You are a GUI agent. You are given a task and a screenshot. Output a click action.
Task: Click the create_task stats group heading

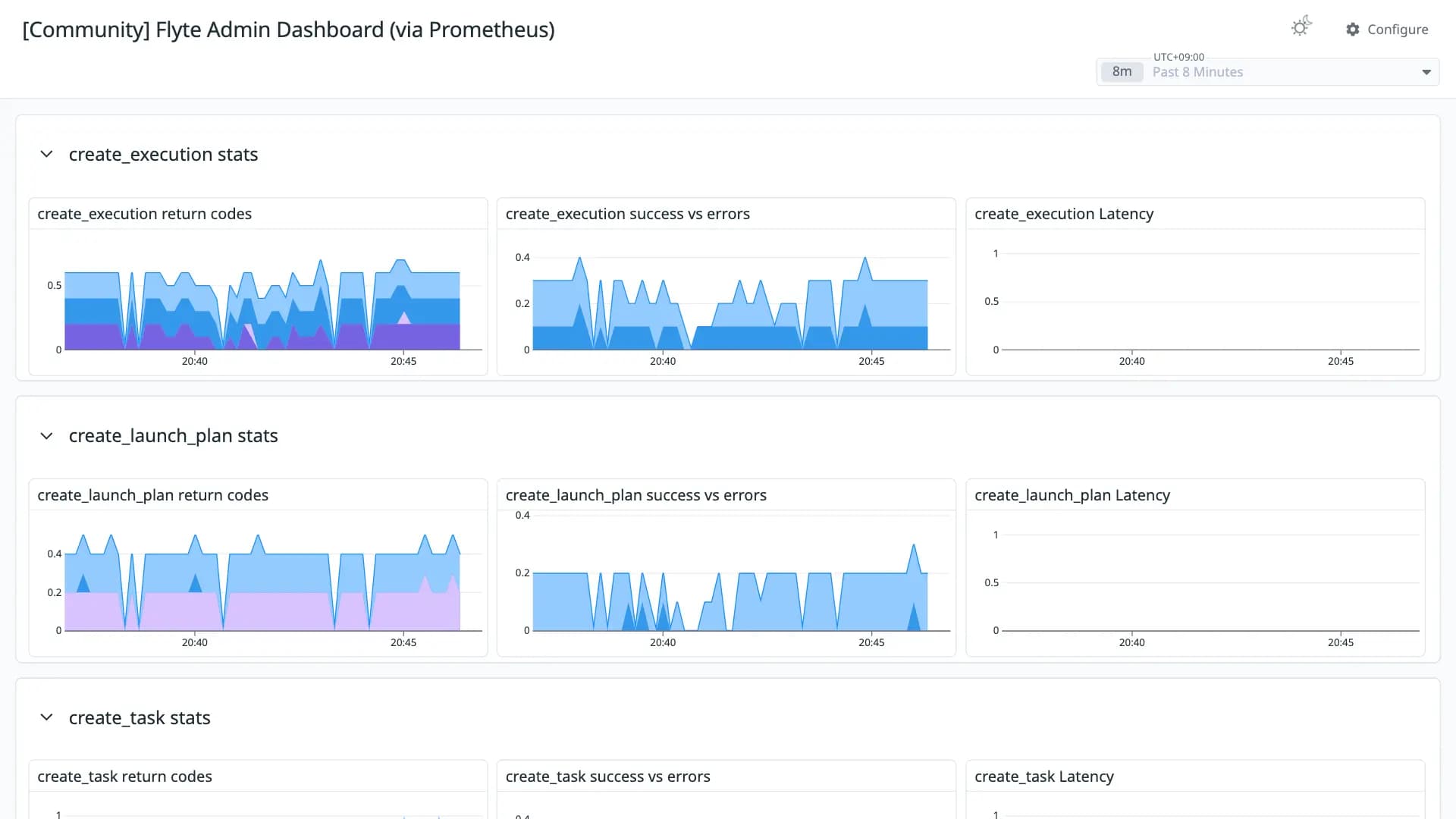pos(140,717)
